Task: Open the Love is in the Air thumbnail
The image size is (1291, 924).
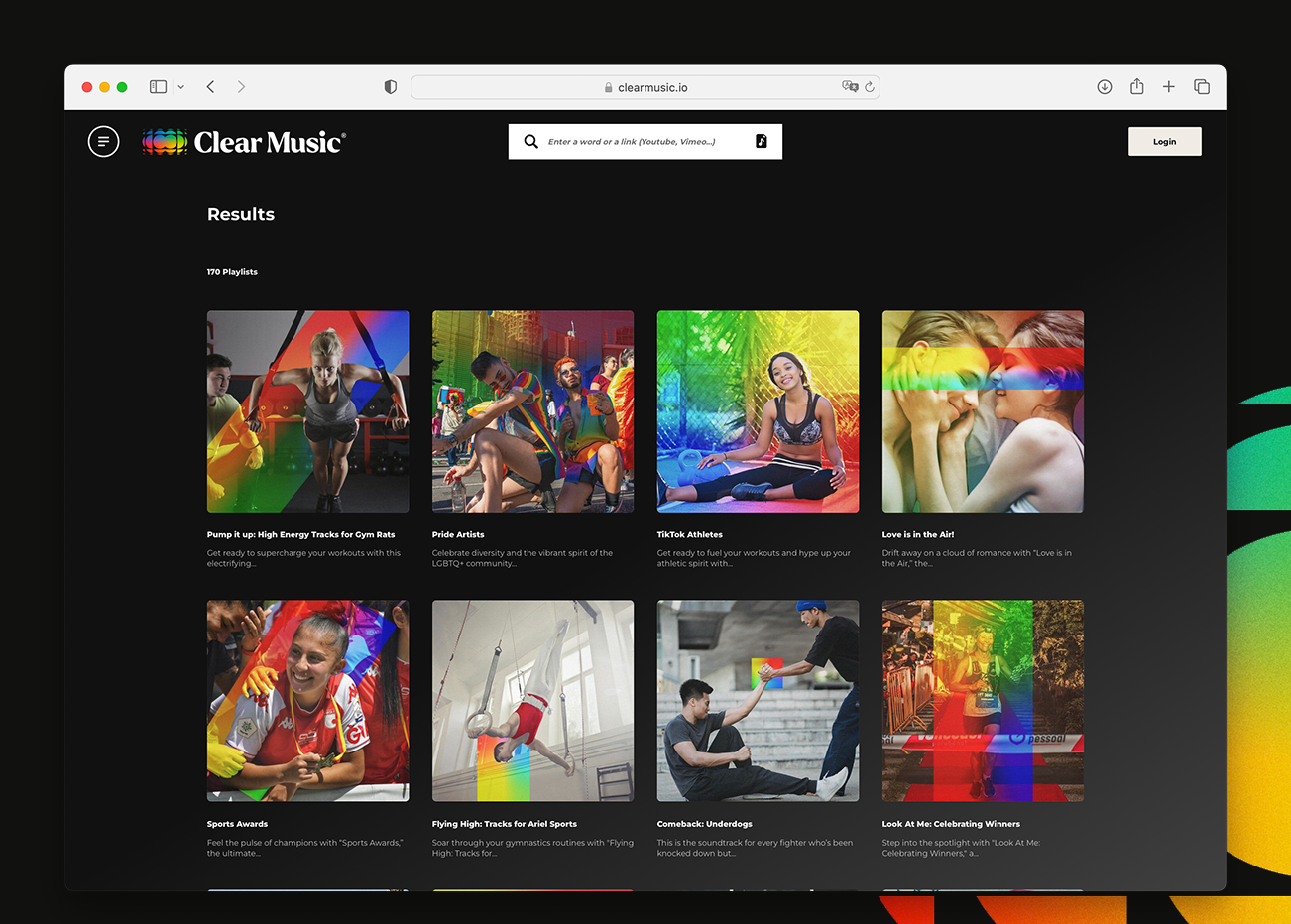Action: pyautogui.click(x=984, y=411)
